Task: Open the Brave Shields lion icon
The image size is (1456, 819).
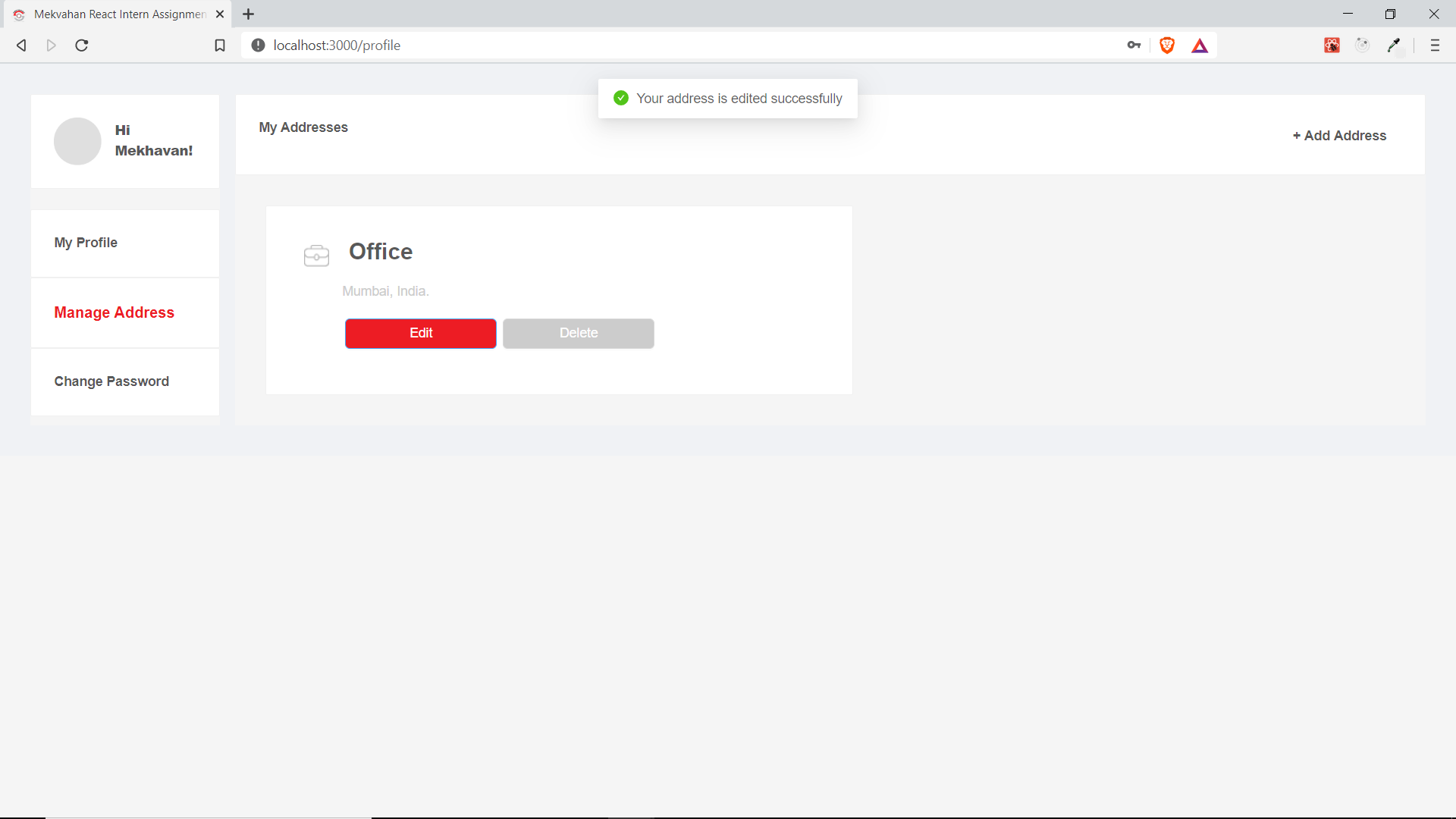Action: tap(1167, 45)
